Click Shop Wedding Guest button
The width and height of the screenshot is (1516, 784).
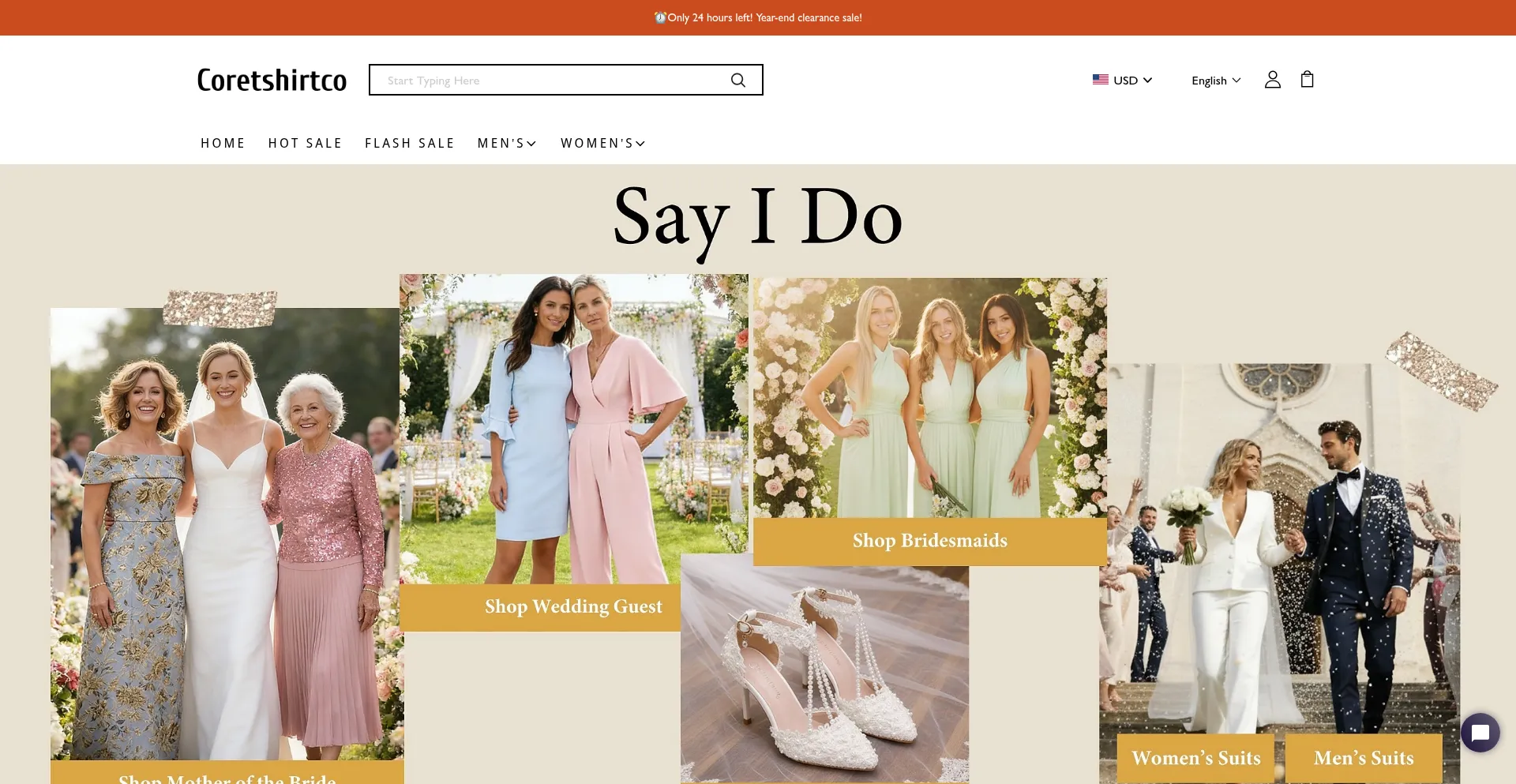point(540,606)
